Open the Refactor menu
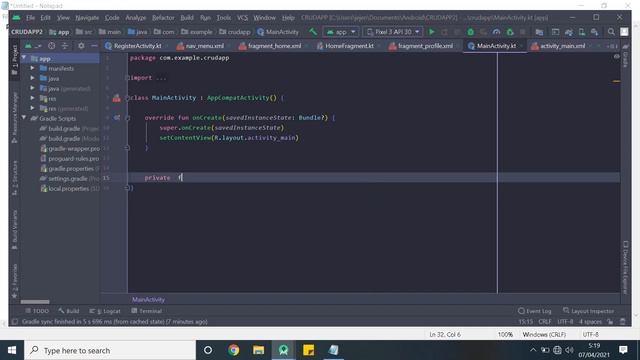 click(163, 18)
